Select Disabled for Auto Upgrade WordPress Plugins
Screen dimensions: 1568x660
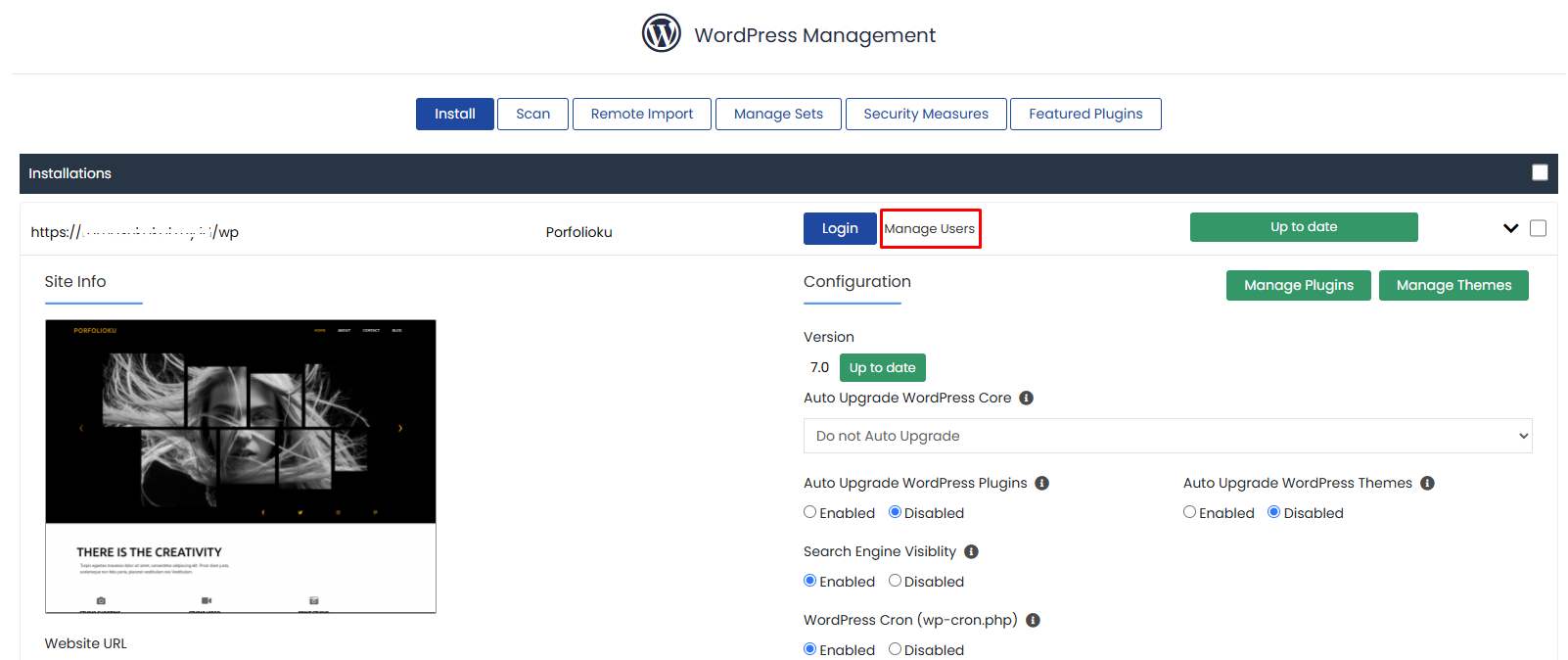pyautogui.click(x=895, y=512)
